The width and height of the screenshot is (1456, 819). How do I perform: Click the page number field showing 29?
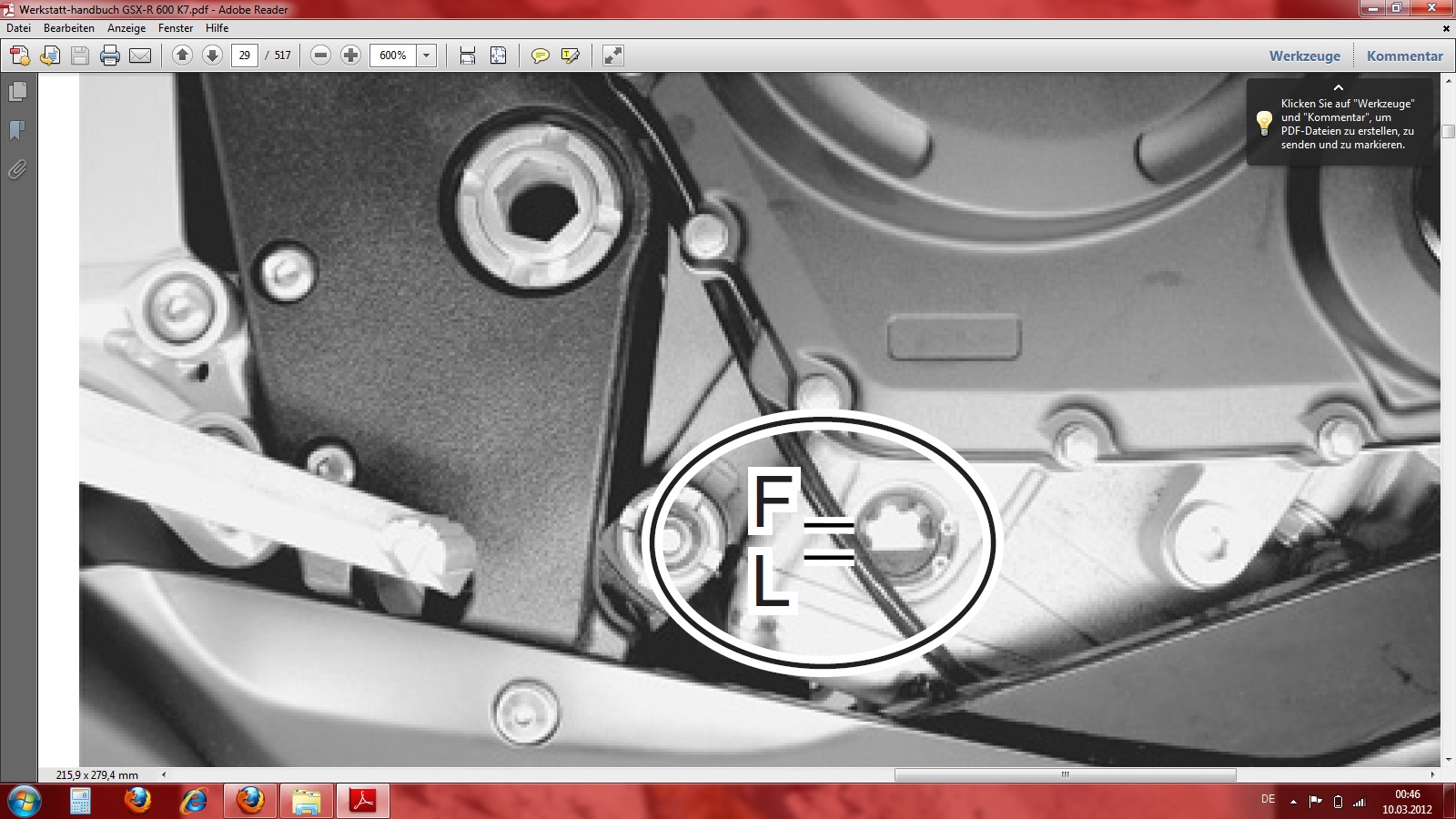click(x=245, y=56)
